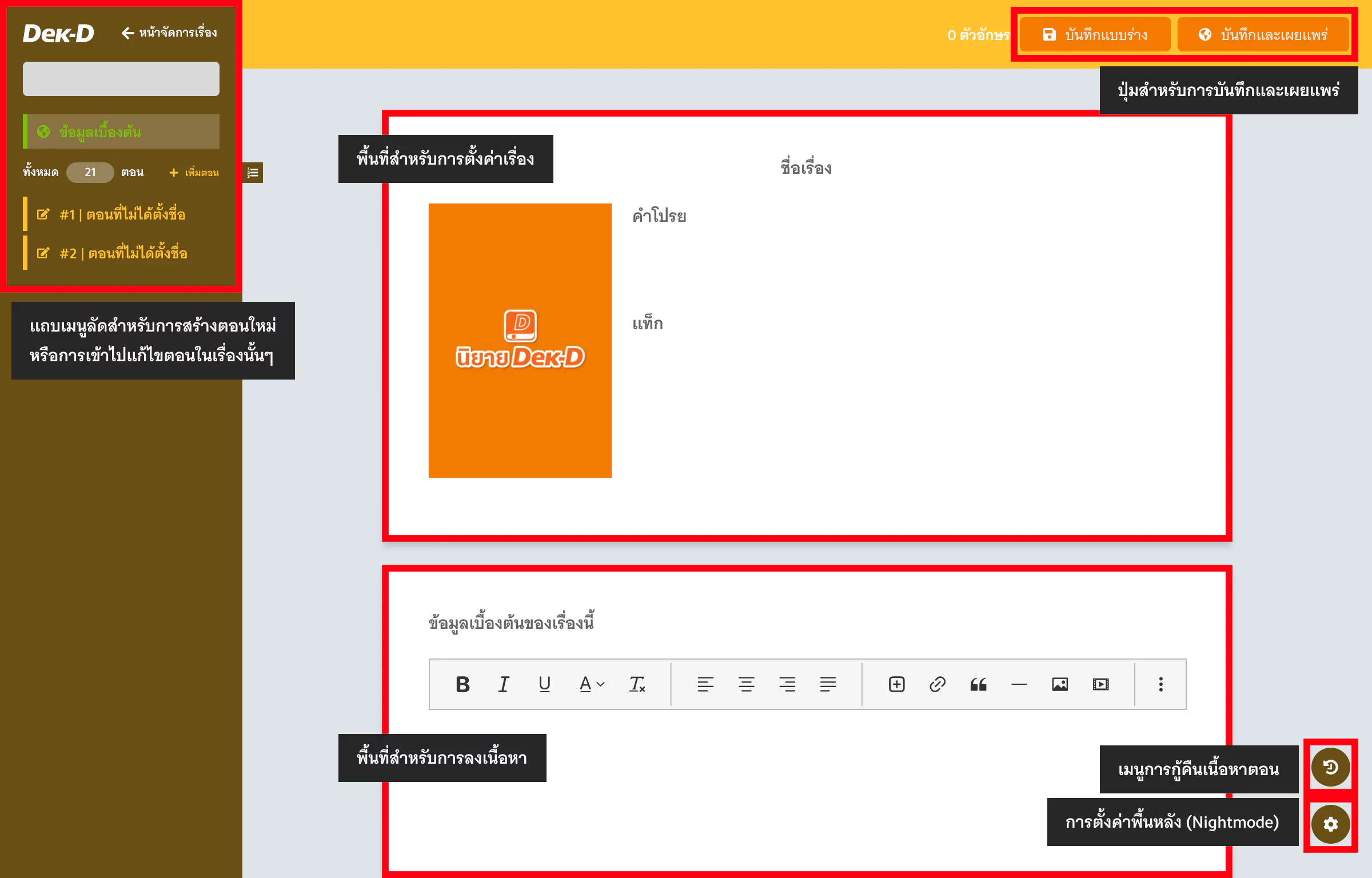Insert a block quote

978,684
